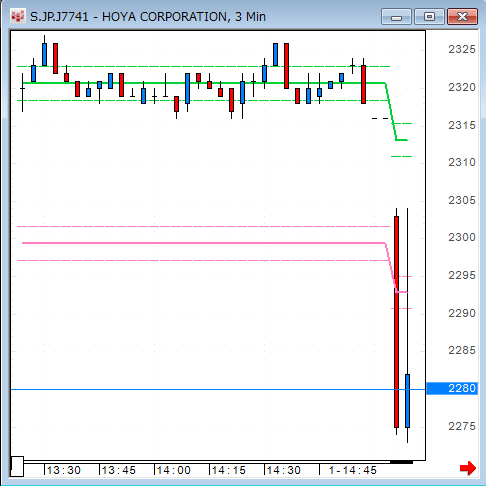This screenshot has height=486, width=486.
Task: Click the red arrow at bottom right
Action: tap(468, 468)
